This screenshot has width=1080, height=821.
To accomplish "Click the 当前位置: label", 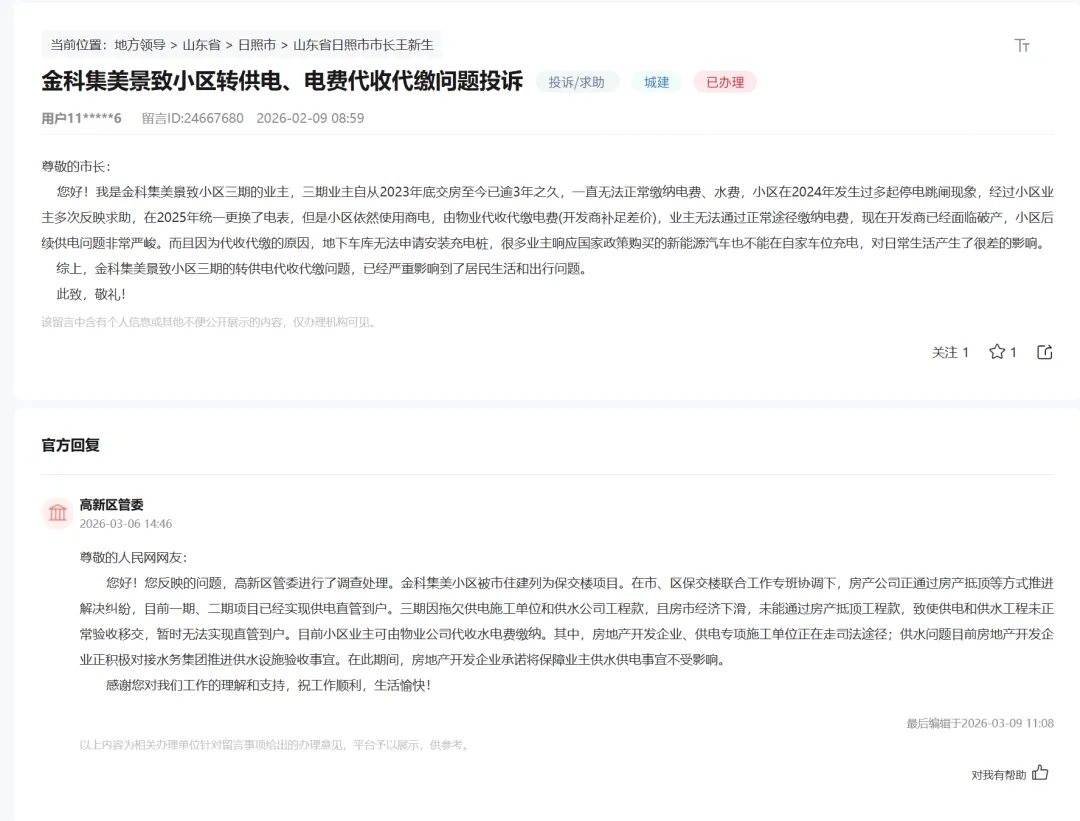I will tap(79, 45).
